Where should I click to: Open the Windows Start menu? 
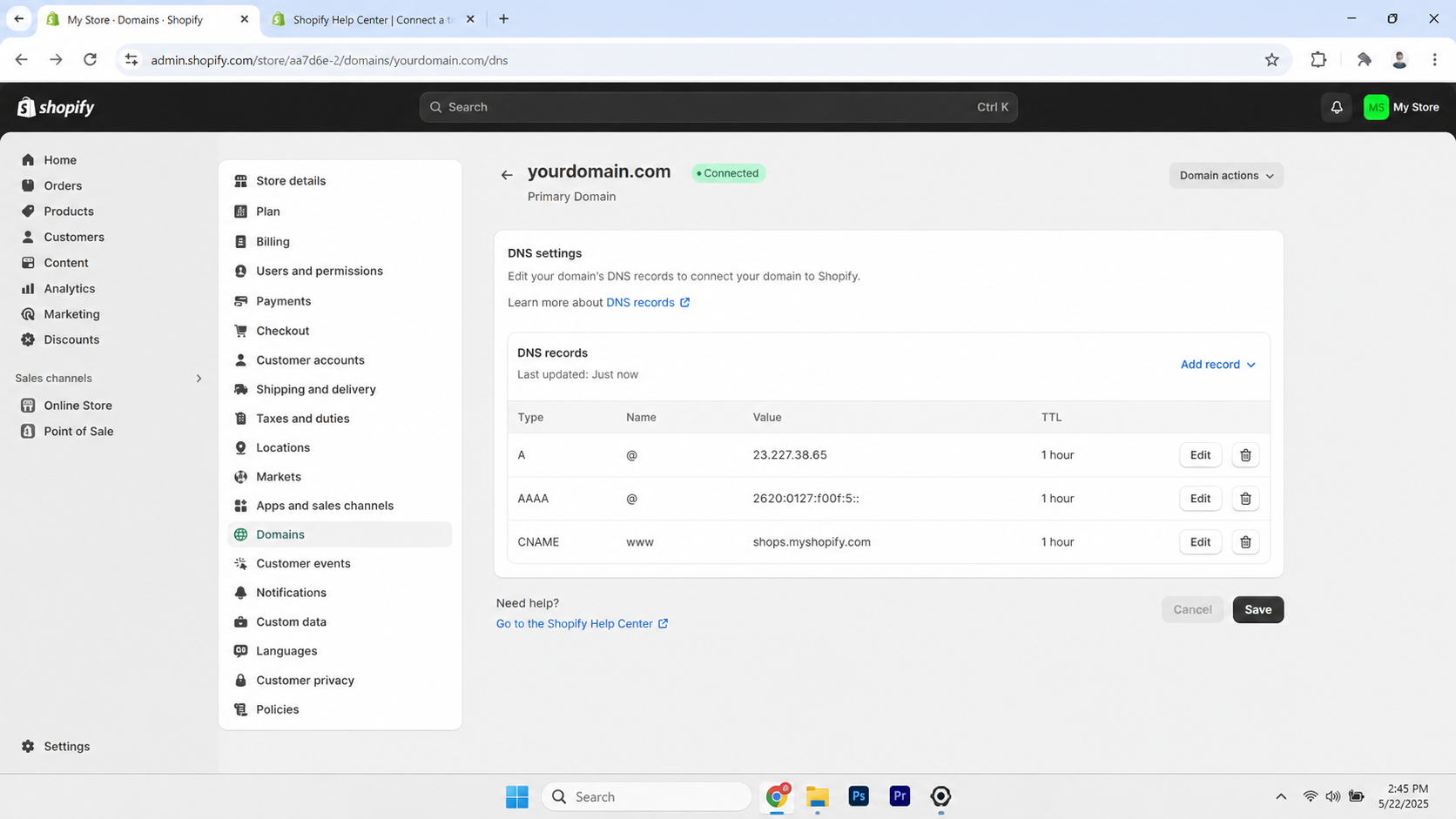click(x=517, y=796)
